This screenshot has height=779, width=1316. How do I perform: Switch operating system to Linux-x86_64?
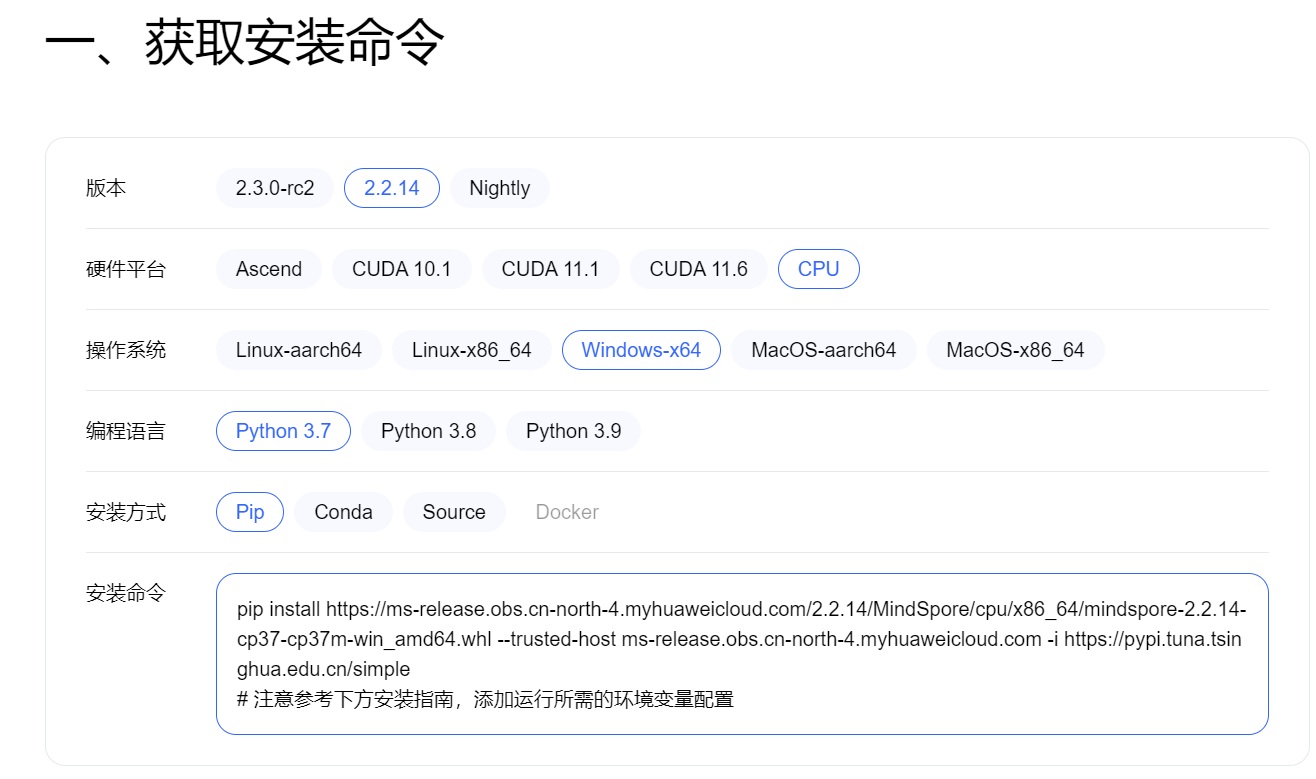click(471, 349)
